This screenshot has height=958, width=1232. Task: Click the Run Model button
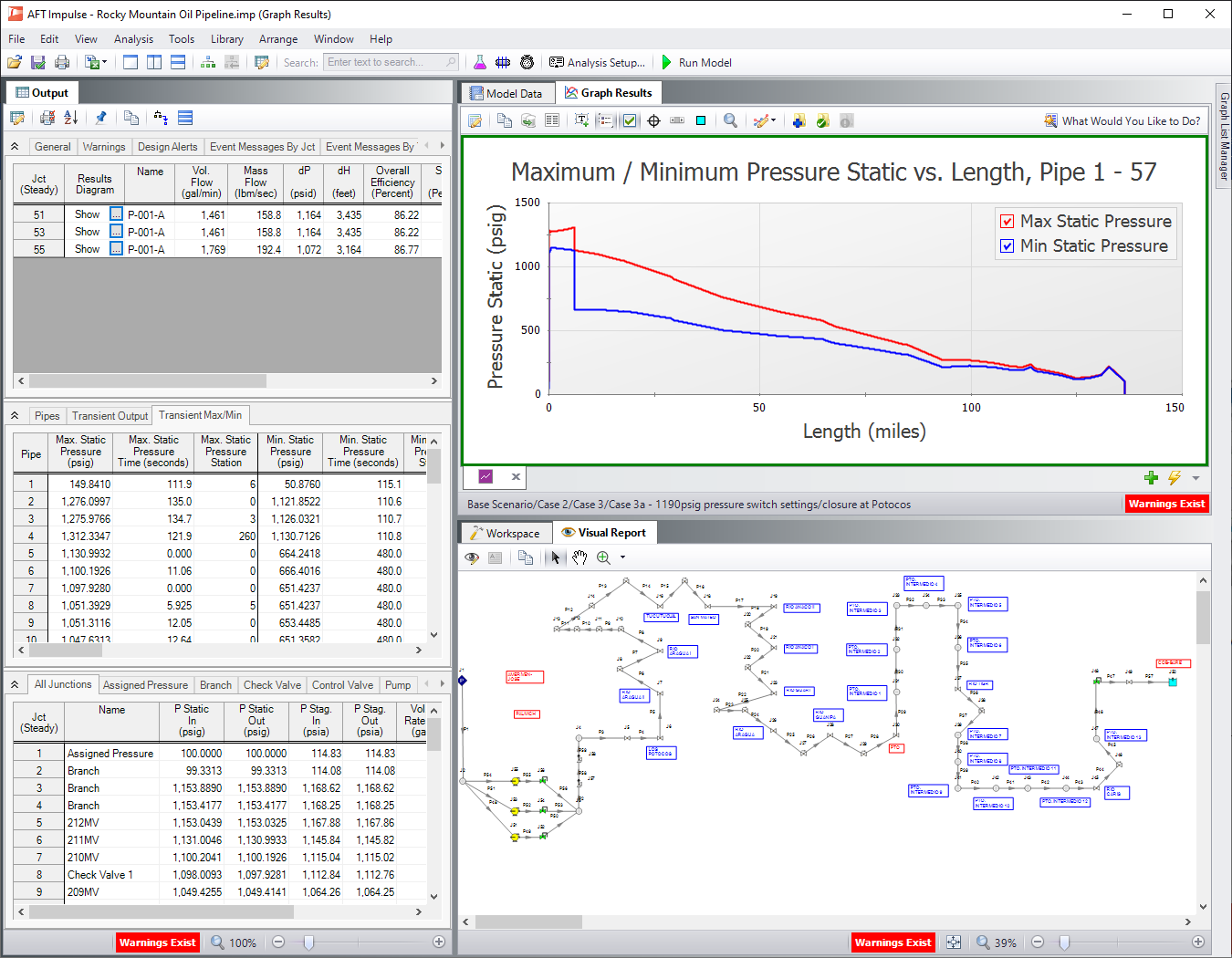(x=705, y=62)
